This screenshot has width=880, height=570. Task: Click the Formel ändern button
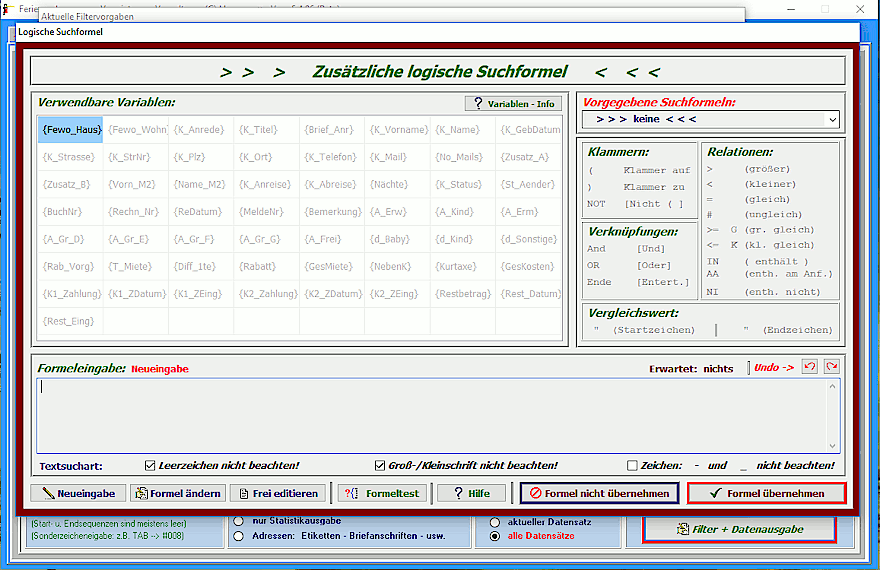click(x=177, y=493)
